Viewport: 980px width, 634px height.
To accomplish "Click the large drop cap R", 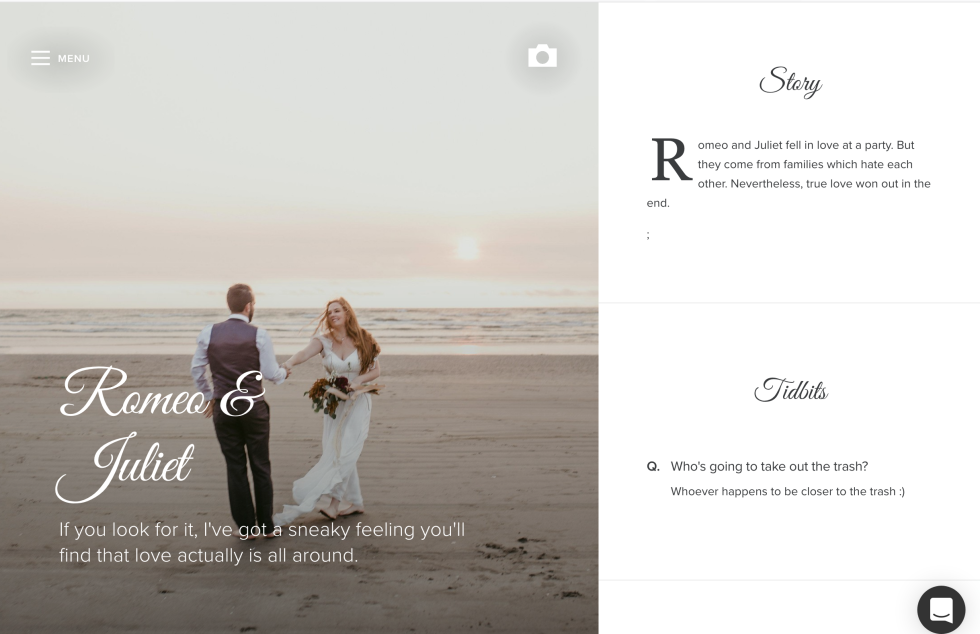I will [x=671, y=161].
